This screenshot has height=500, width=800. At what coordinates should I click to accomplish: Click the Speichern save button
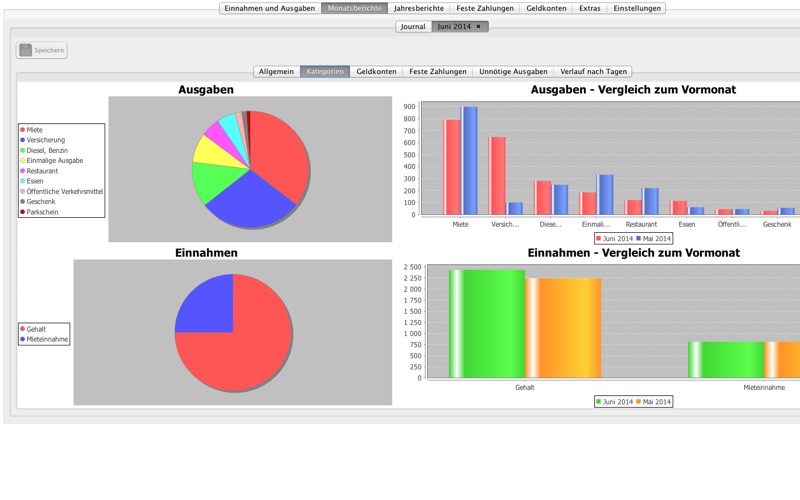pos(41,50)
